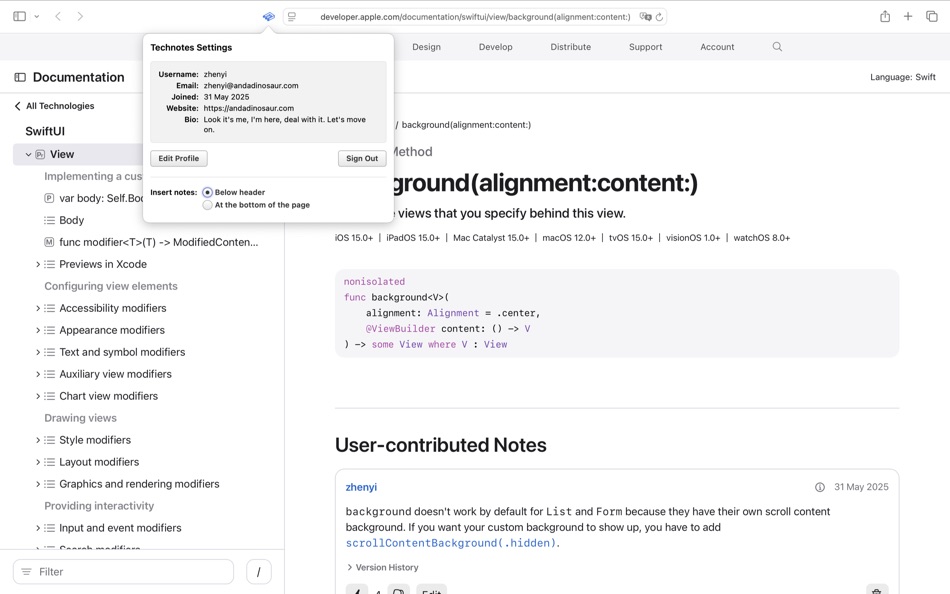Open the sidebar options dropdown arrow in Safari toolbar
The image size is (950, 594).
click(x=37, y=16)
